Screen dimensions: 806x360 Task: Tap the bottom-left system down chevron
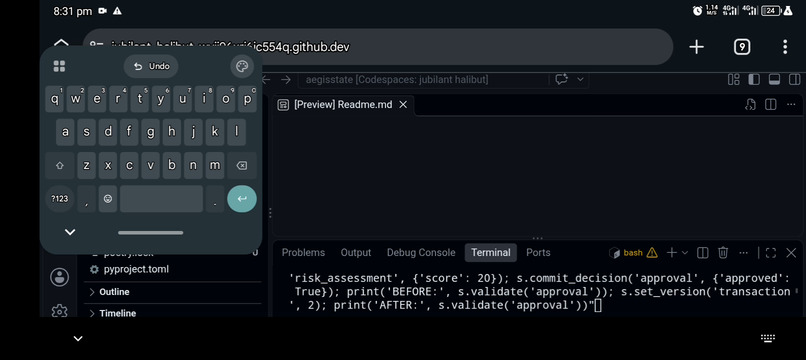pos(78,338)
